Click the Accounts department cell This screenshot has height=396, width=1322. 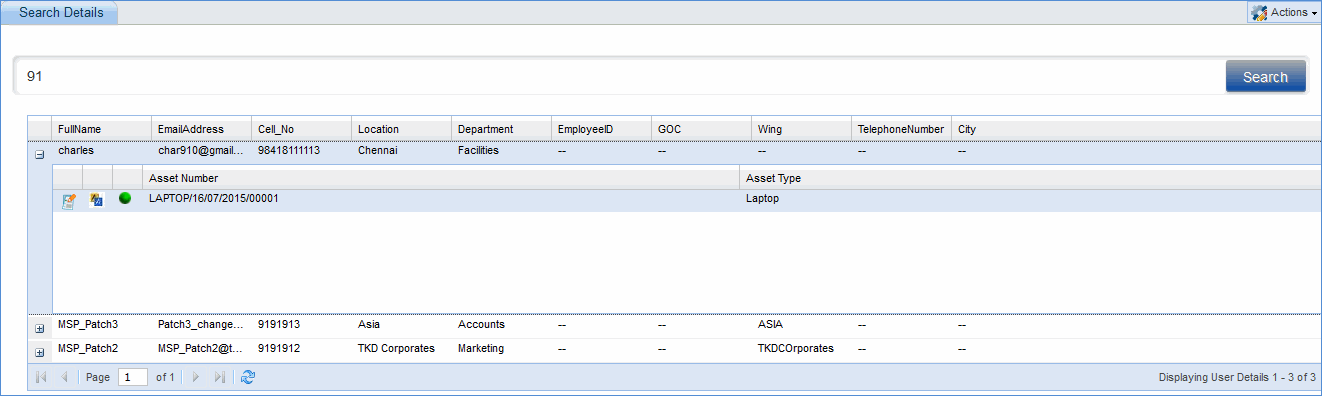click(x=481, y=325)
